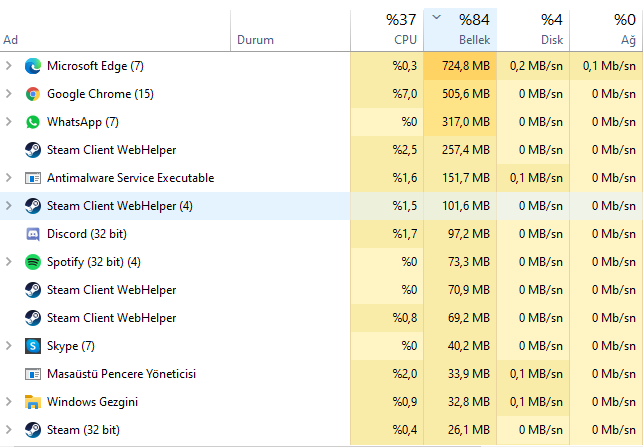Click the Microsoft Edge icon
Image resolution: width=643 pixels, height=447 pixels.
33,66
